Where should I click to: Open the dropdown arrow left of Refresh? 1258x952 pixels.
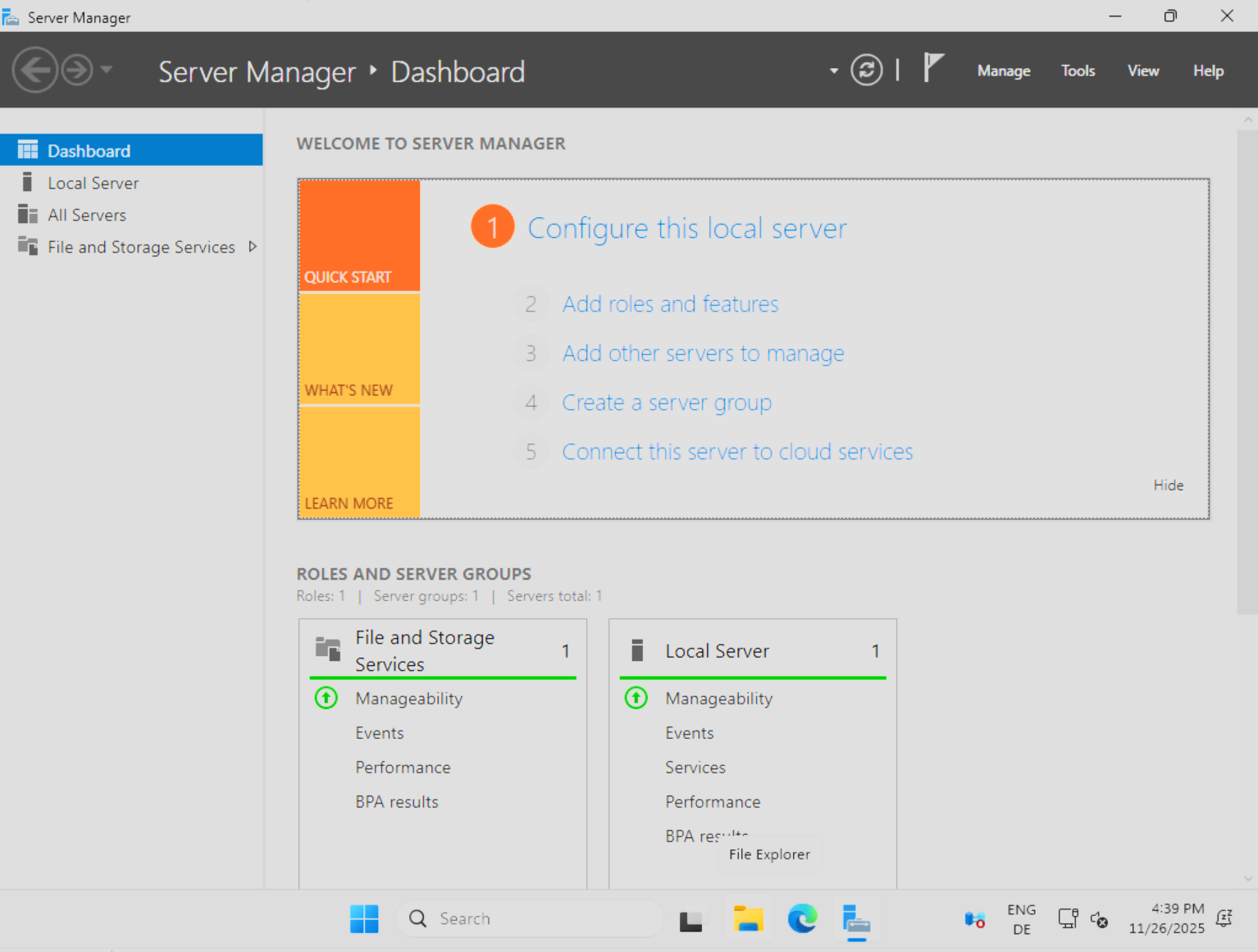(834, 71)
